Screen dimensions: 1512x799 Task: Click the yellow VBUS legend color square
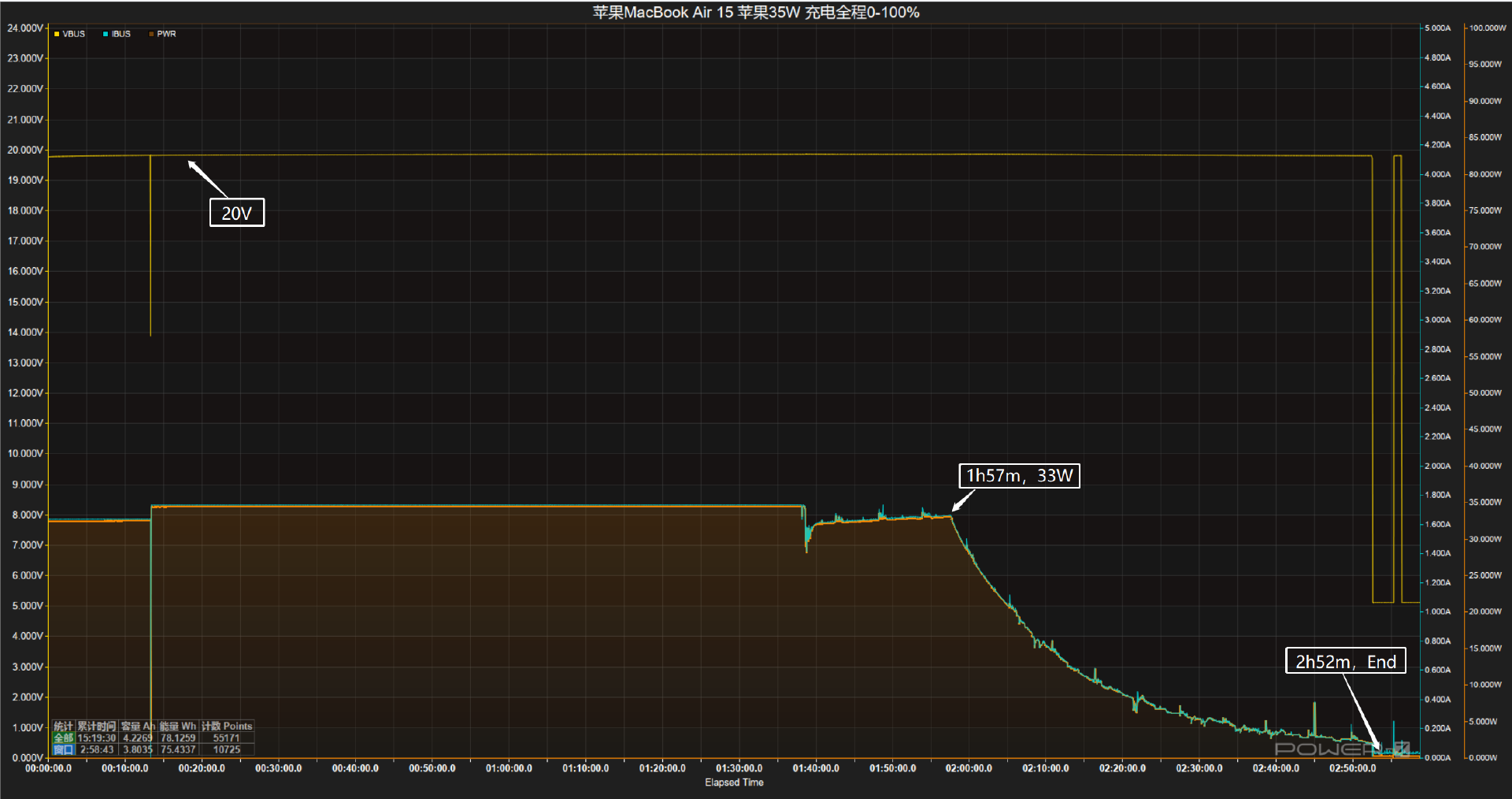(x=57, y=34)
